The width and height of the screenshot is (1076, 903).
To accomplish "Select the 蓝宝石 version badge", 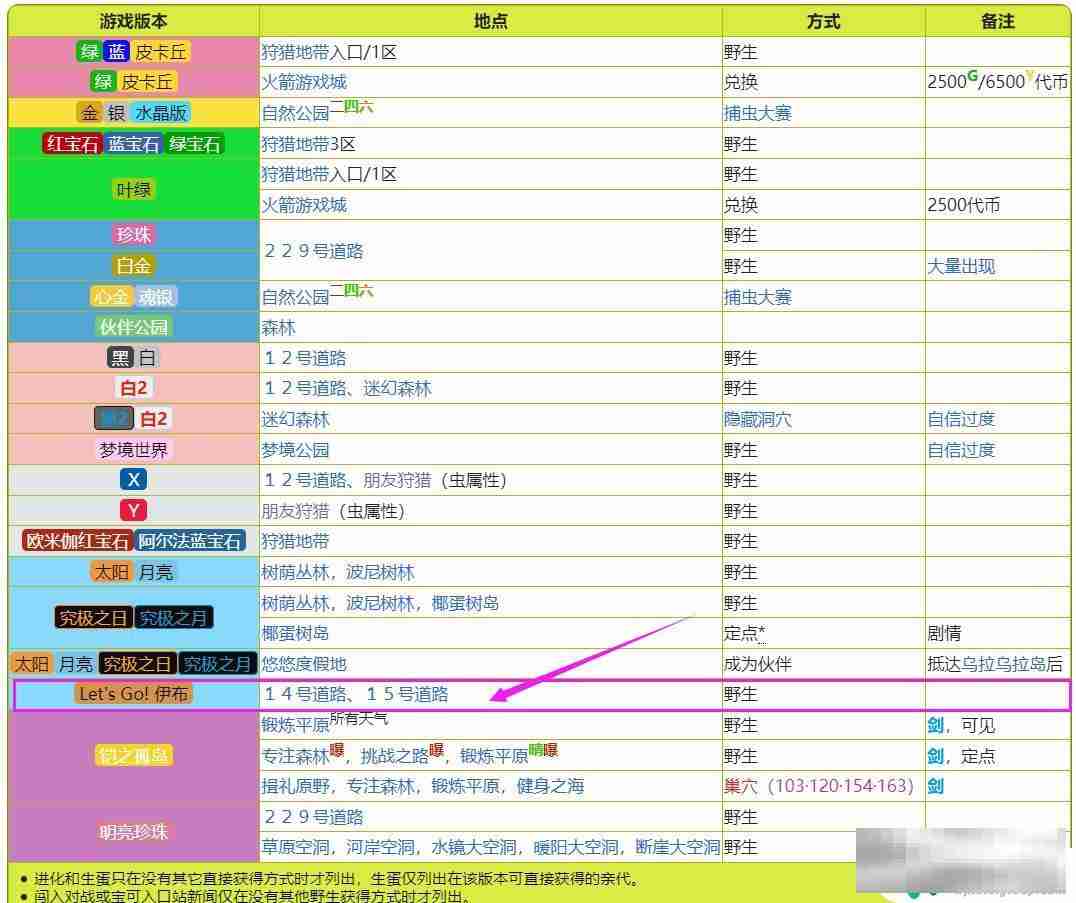I will point(134,143).
